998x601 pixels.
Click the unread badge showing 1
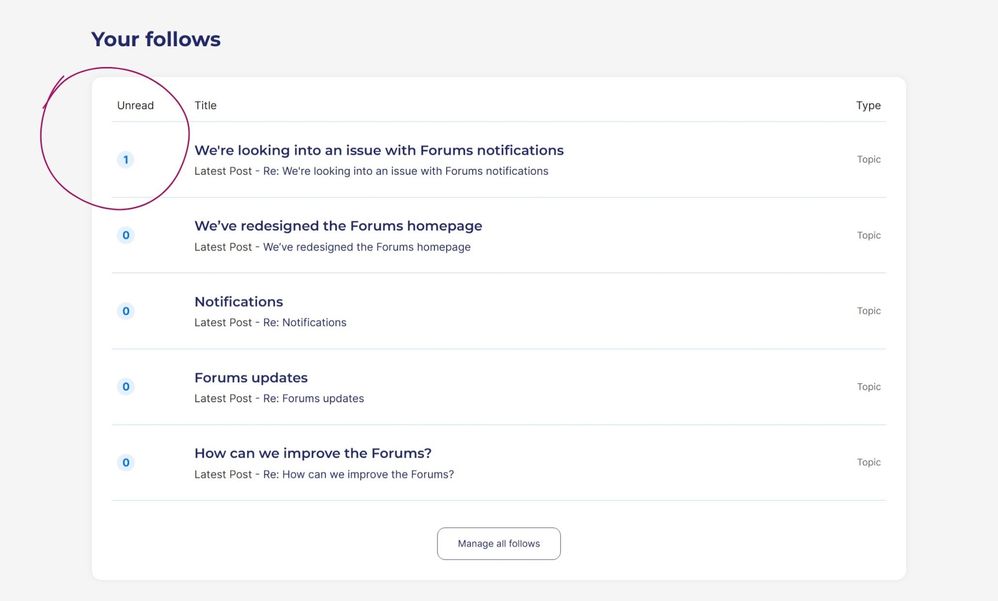click(125, 160)
